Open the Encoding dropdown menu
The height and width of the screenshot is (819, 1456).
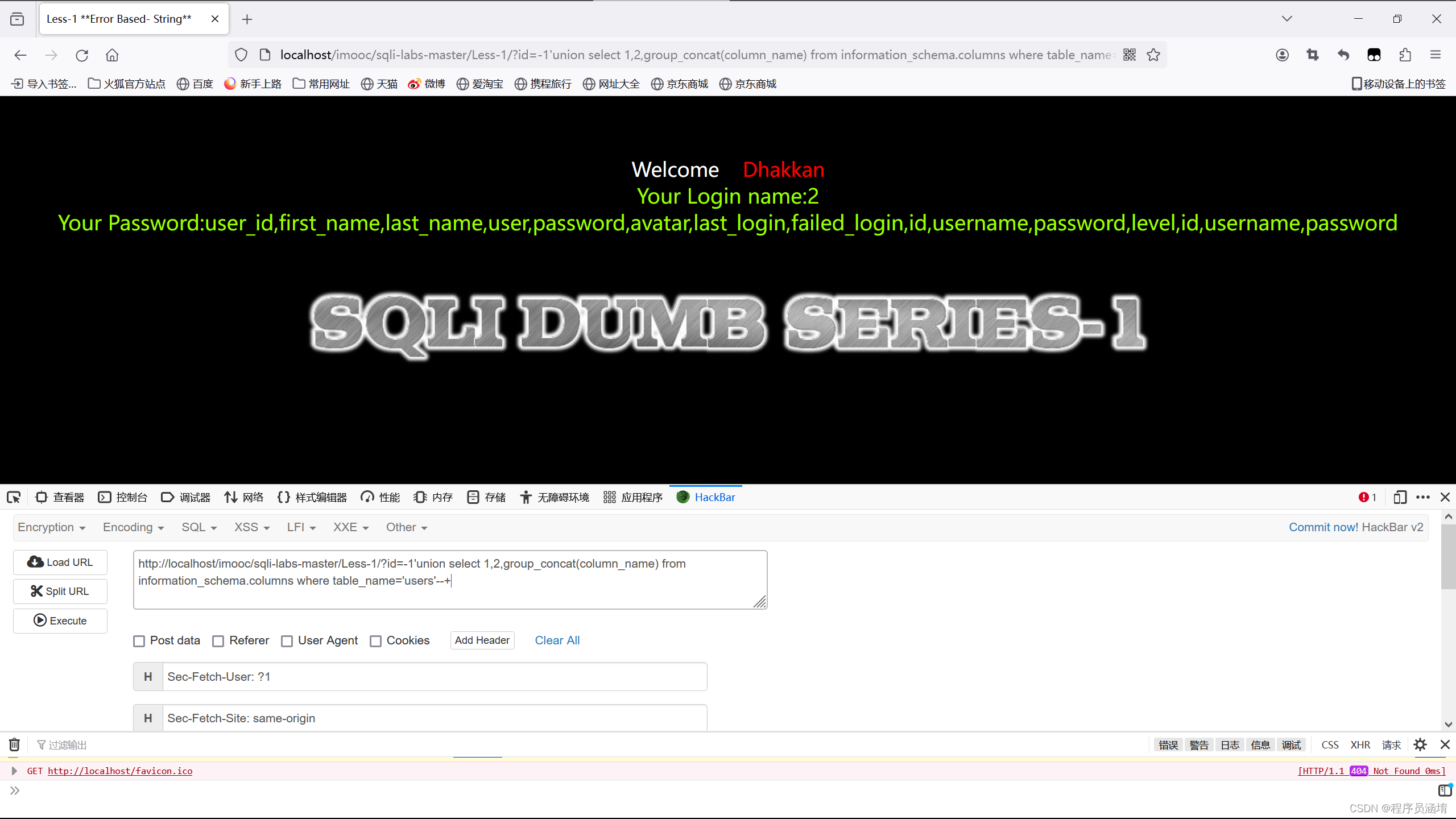[x=133, y=528]
